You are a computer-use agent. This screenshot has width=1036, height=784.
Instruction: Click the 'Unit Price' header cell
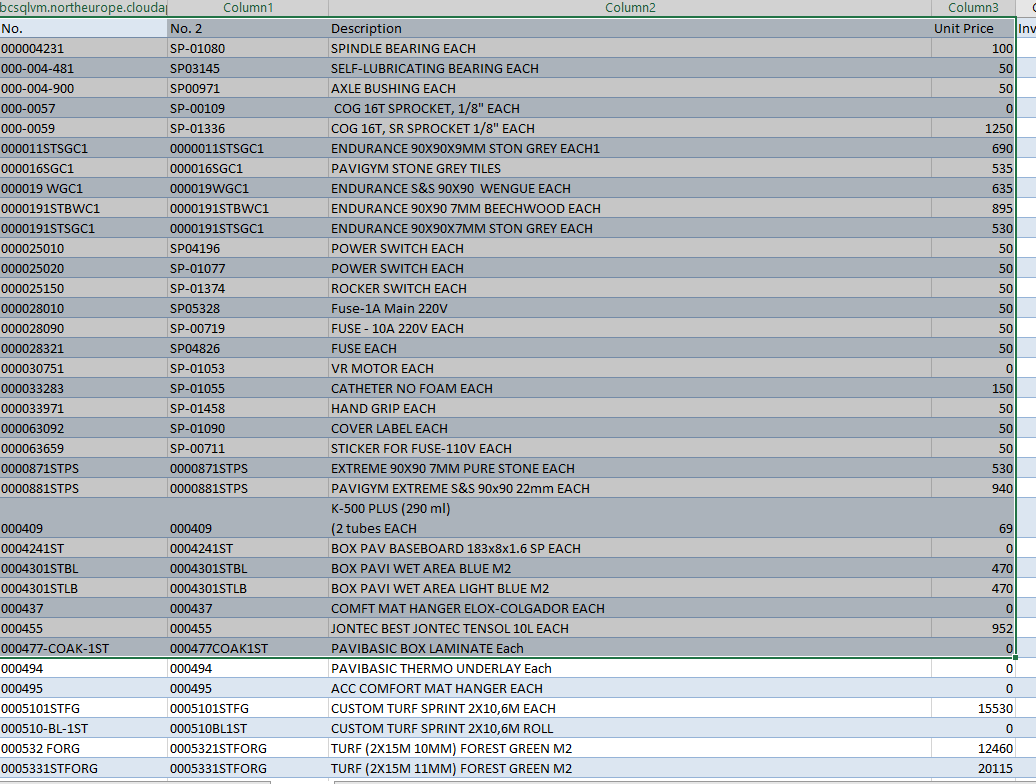tap(973, 28)
